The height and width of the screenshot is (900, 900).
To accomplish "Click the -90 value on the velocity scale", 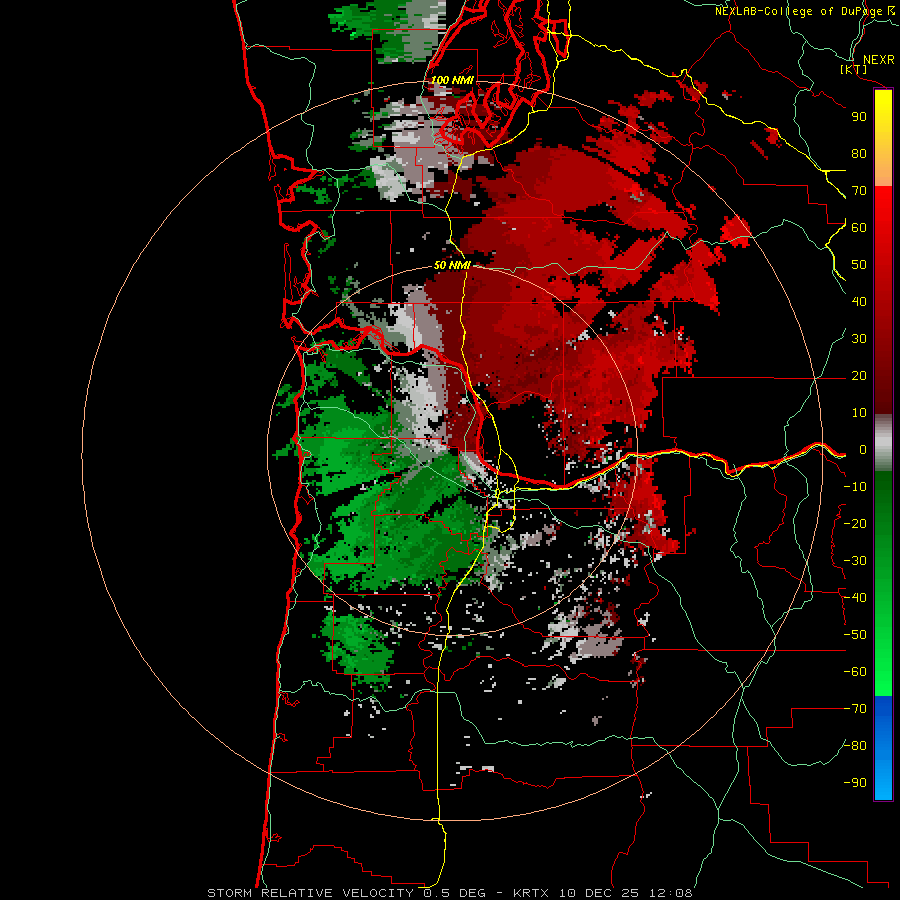I will point(855,783).
